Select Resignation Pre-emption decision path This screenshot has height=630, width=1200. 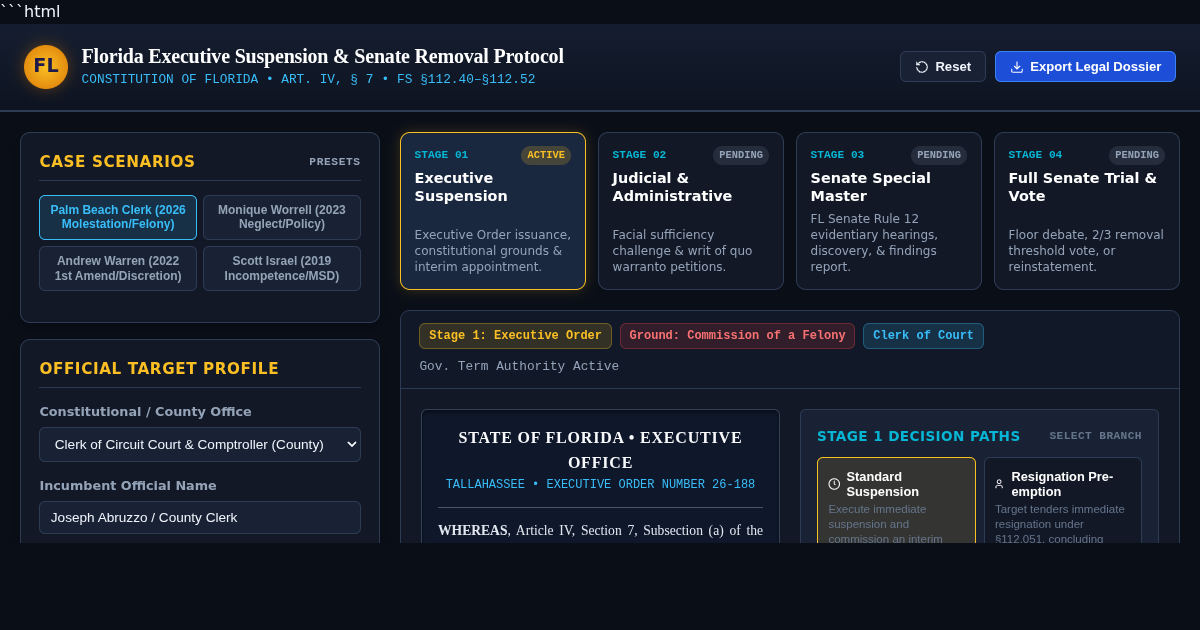click(x=1063, y=500)
